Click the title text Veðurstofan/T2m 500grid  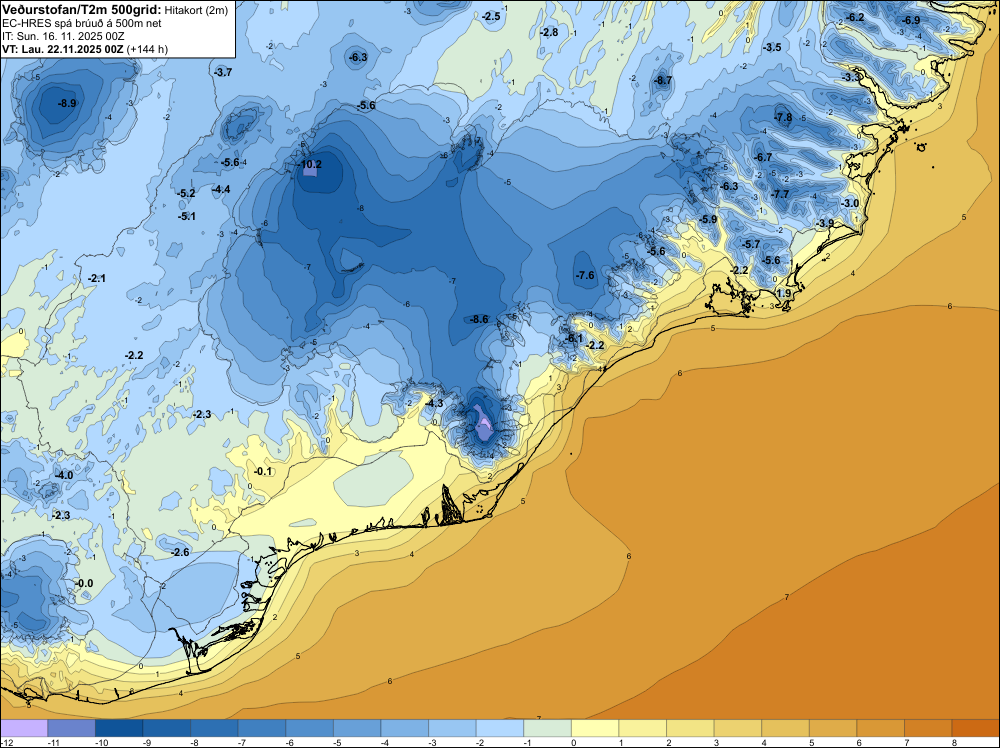click(81, 9)
